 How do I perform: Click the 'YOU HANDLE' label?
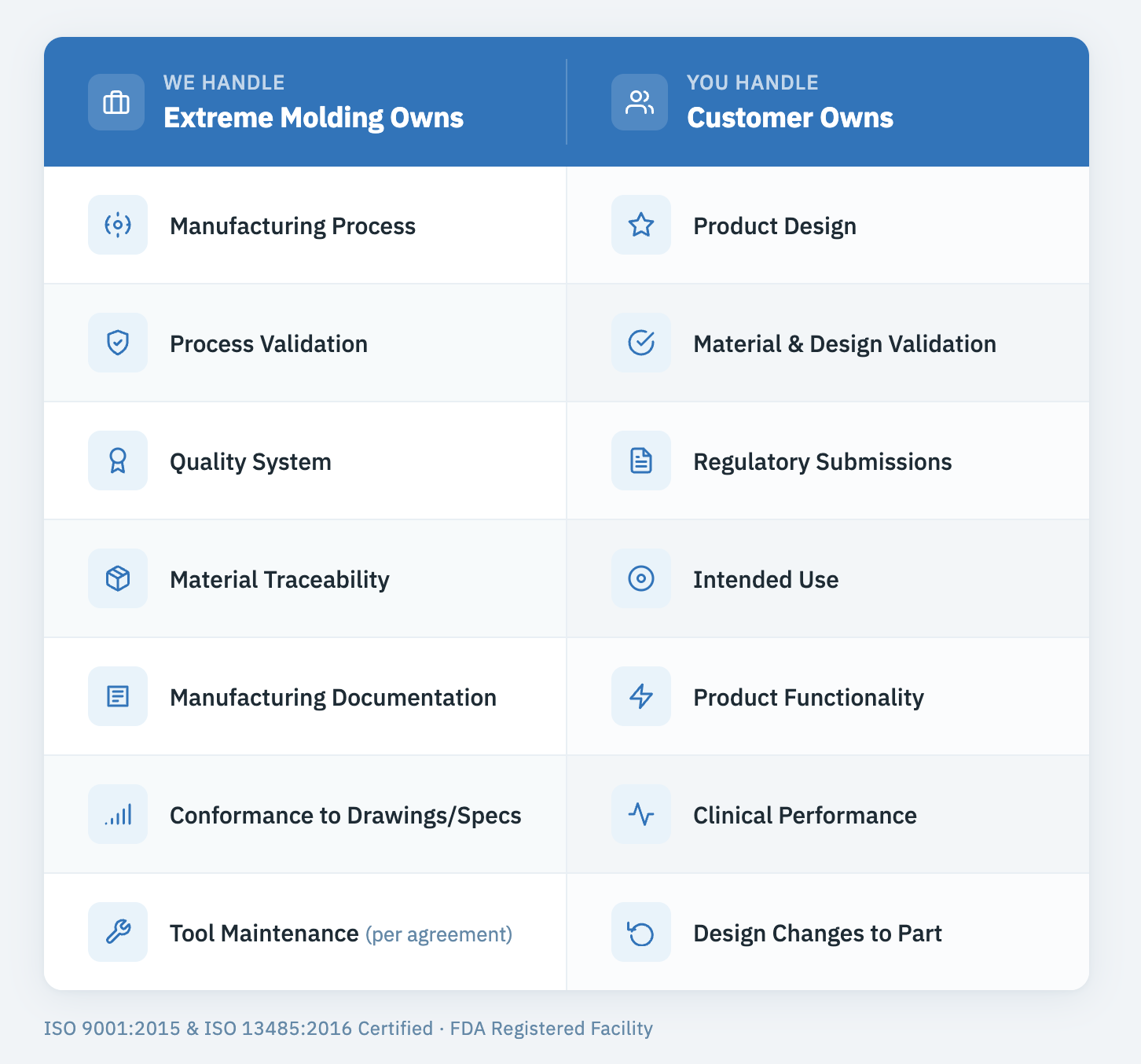pos(753,83)
